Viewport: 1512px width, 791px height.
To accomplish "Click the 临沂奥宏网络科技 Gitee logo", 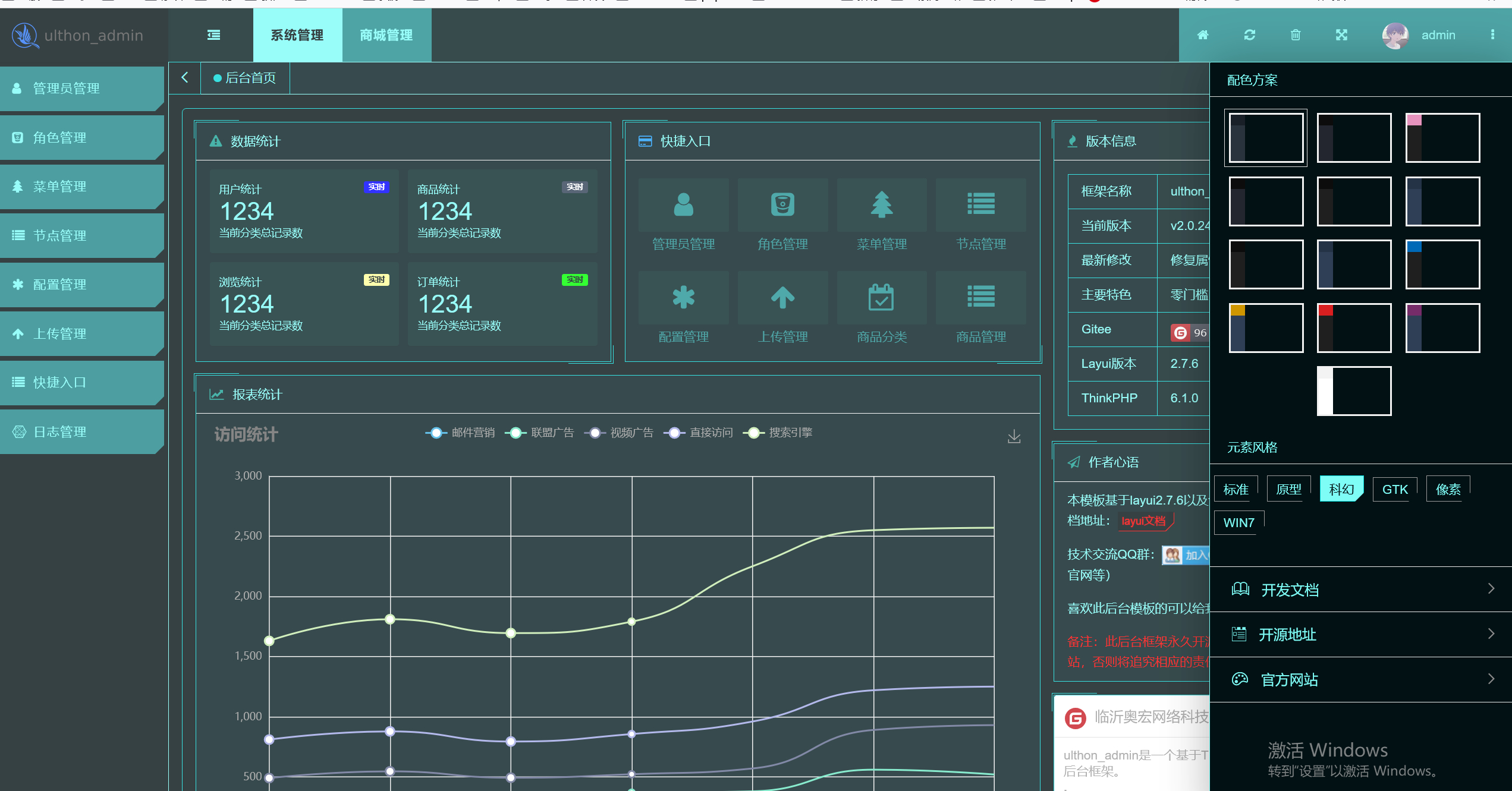I will (1075, 718).
